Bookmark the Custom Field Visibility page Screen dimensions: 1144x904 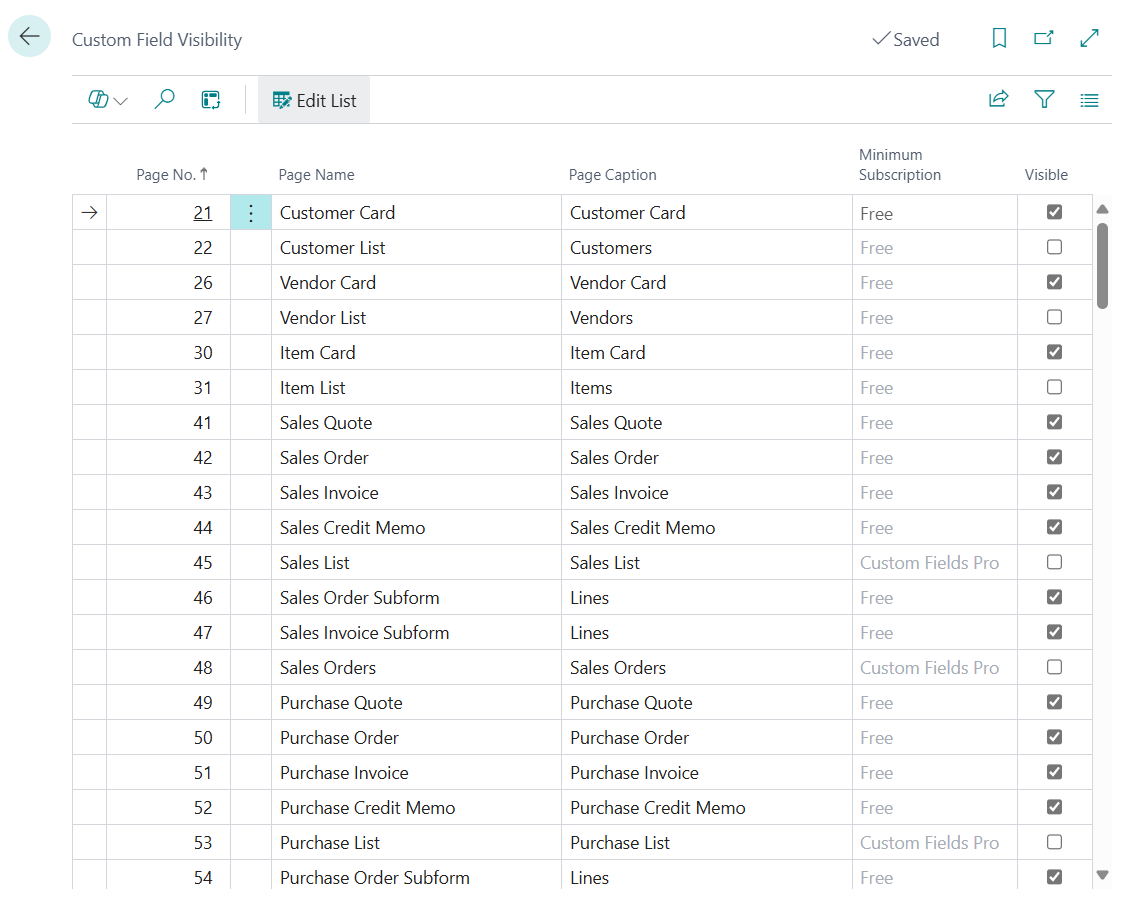point(999,37)
